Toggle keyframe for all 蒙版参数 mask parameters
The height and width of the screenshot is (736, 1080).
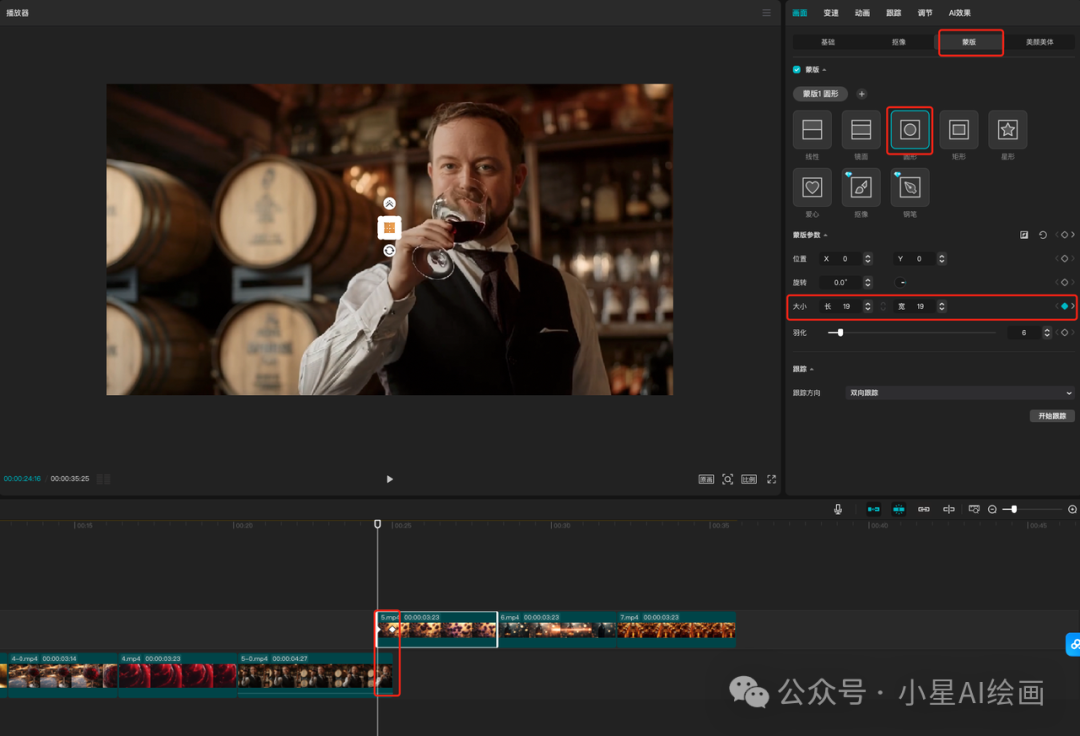1064,235
